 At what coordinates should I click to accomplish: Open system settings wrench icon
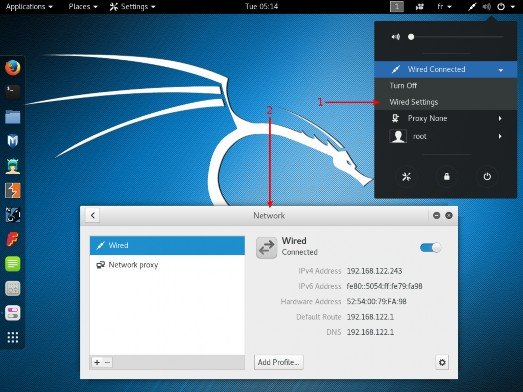406,176
